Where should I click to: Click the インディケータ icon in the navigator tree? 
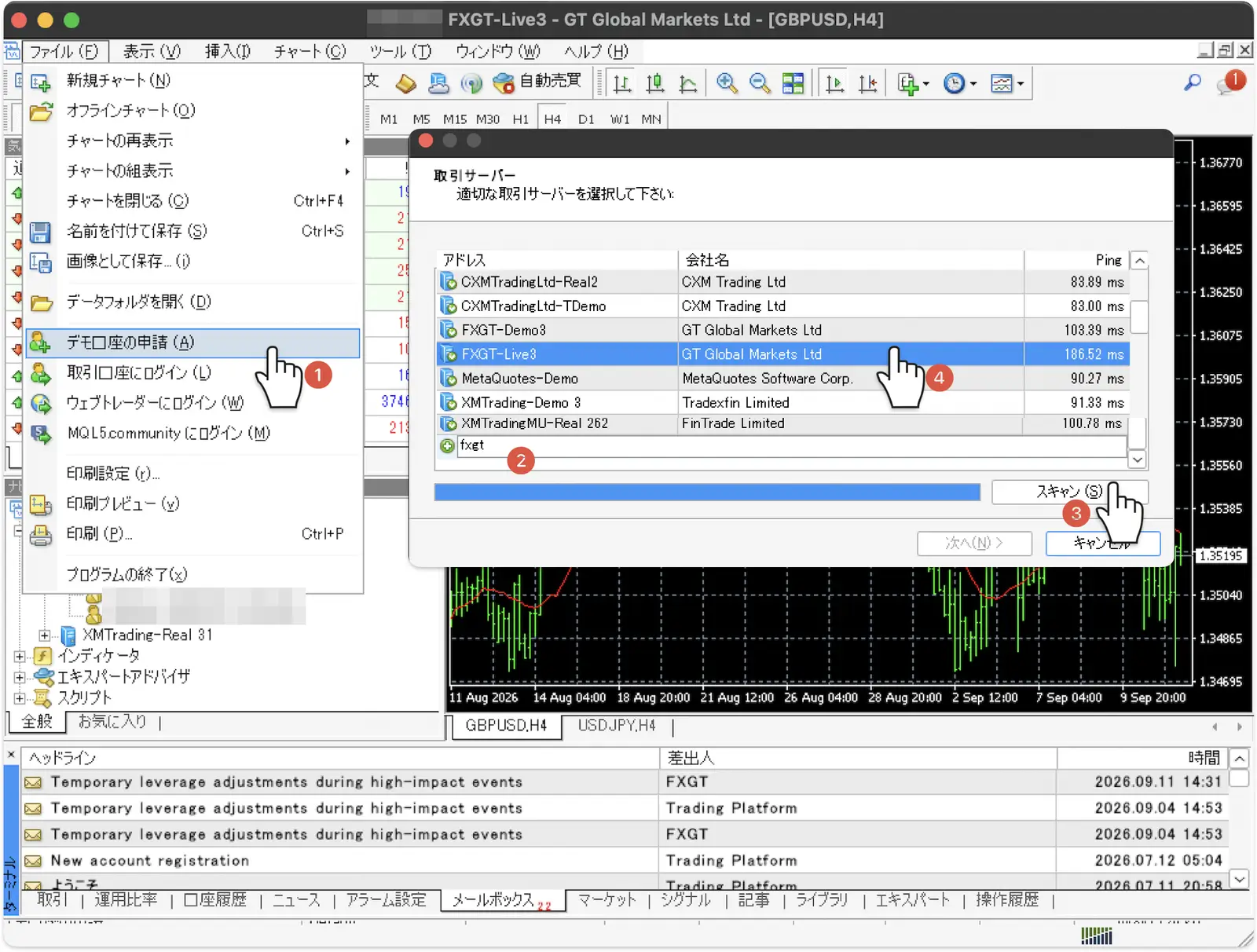(x=42, y=656)
